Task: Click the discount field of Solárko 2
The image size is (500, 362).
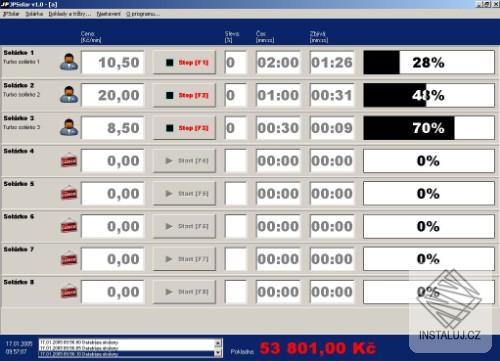Action: click(x=235, y=95)
